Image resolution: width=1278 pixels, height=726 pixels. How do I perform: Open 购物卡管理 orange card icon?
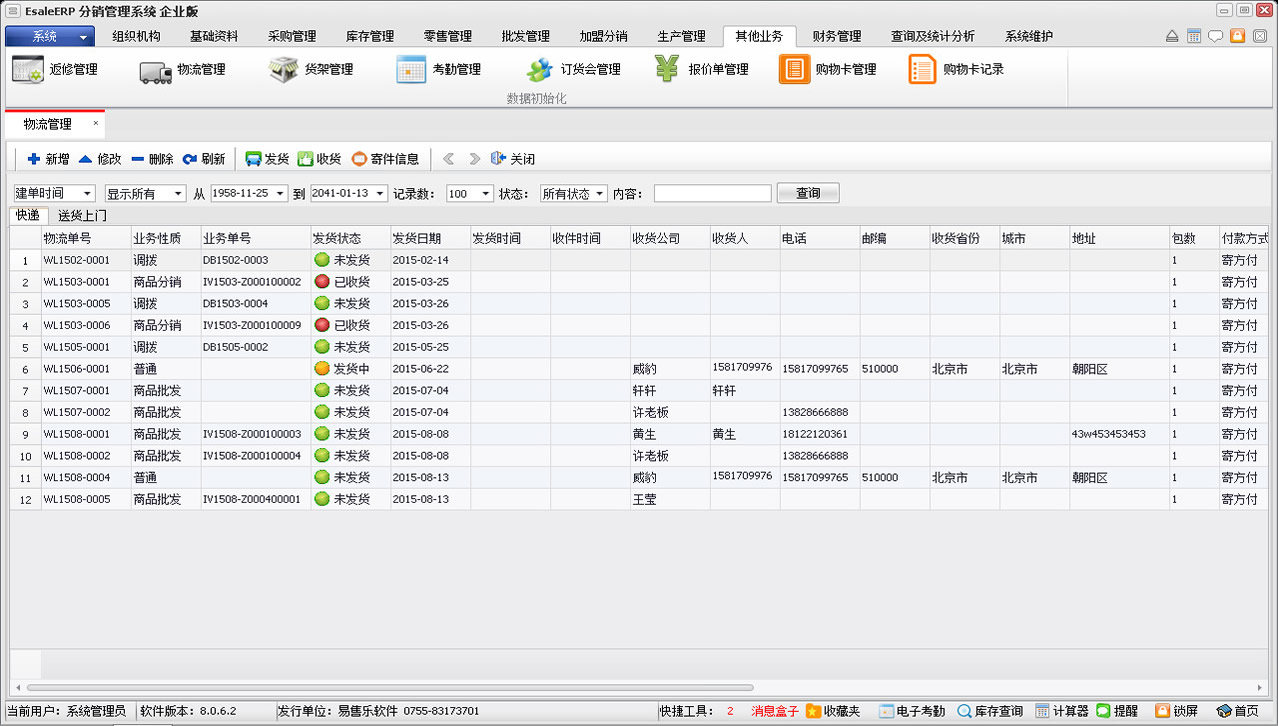click(795, 70)
